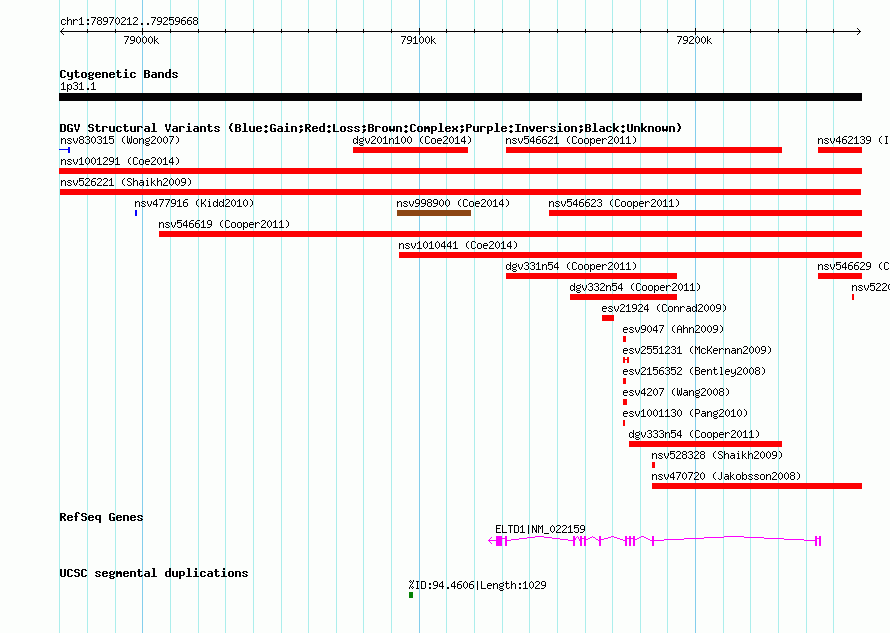Click the ELTD1|NM_022159 gene label

(540, 529)
